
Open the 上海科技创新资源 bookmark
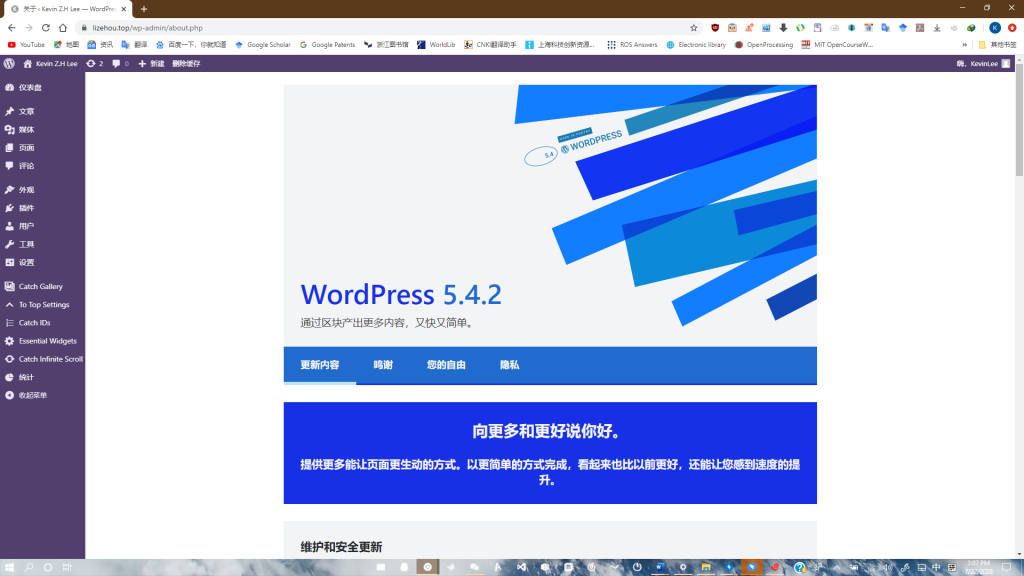coord(560,45)
